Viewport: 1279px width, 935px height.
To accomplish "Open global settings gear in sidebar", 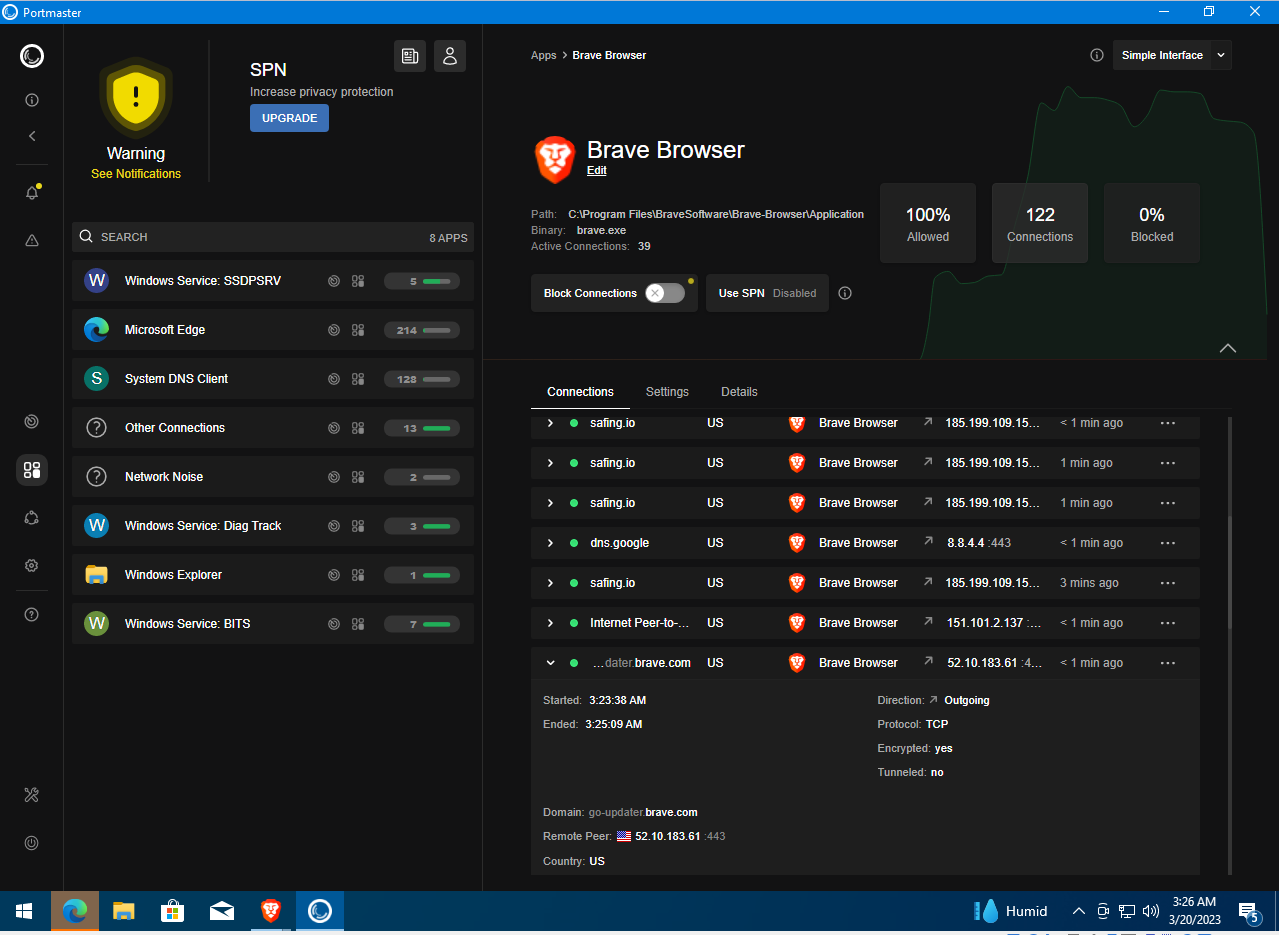I will click(x=32, y=566).
